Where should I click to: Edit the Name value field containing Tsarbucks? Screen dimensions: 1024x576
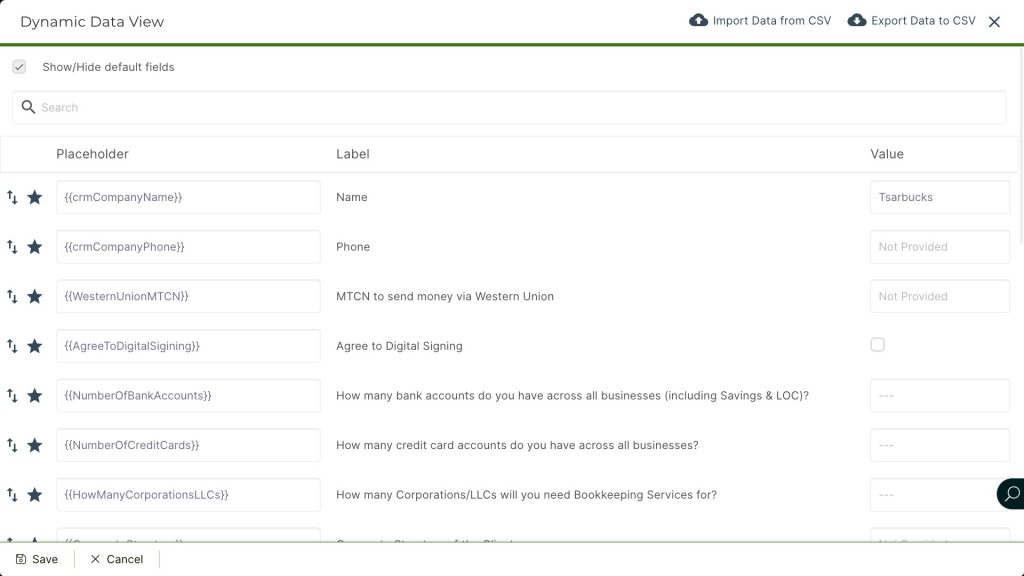click(939, 197)
